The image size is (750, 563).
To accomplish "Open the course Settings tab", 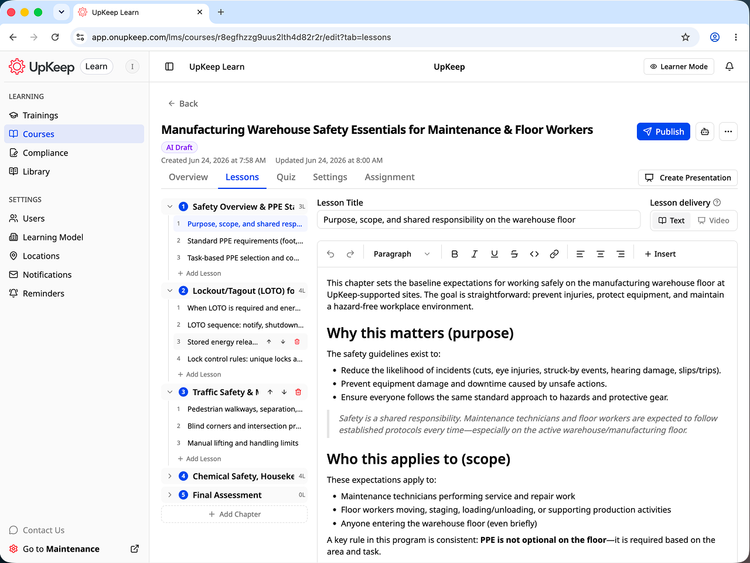I will pos(330,177).
